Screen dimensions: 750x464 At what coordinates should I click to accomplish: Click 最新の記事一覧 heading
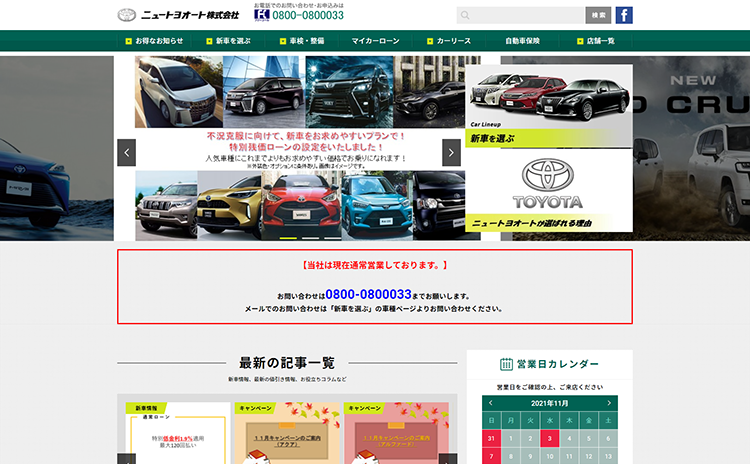287,363
